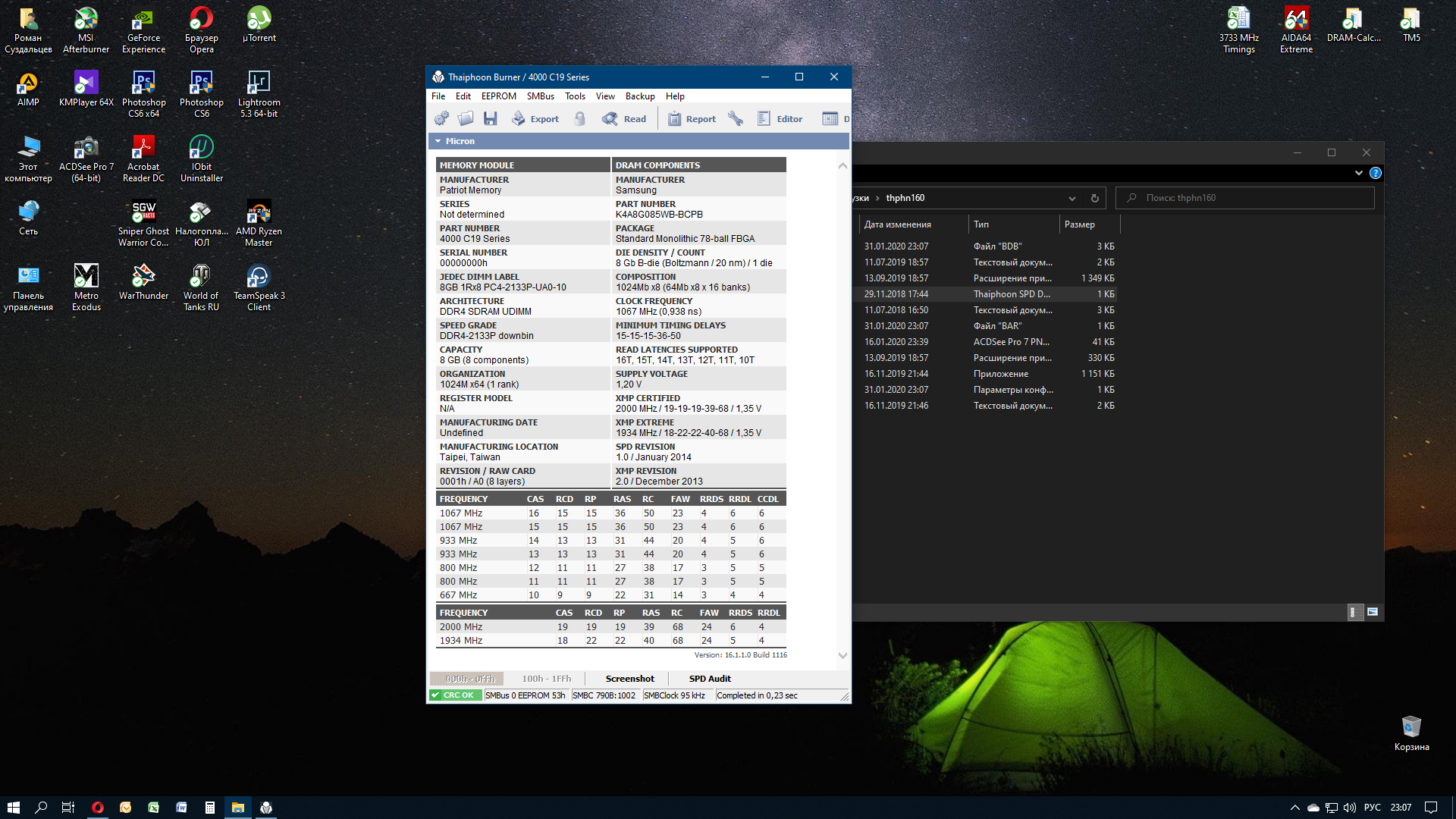The image size is (1456, 819).
Task: Click the Read SPD toolbar button
Action: coord(624,118)
